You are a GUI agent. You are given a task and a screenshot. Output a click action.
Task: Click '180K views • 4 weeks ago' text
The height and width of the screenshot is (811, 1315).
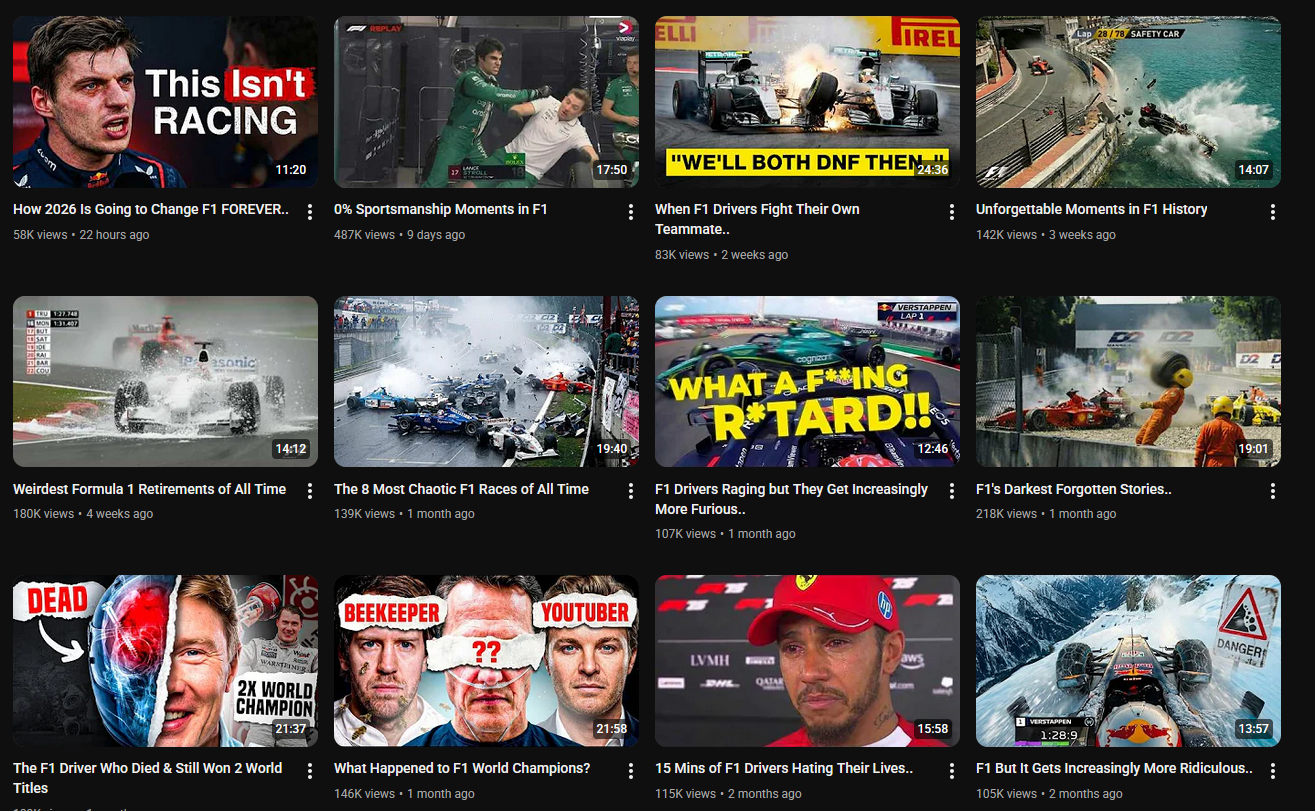[x=83, y=514]
